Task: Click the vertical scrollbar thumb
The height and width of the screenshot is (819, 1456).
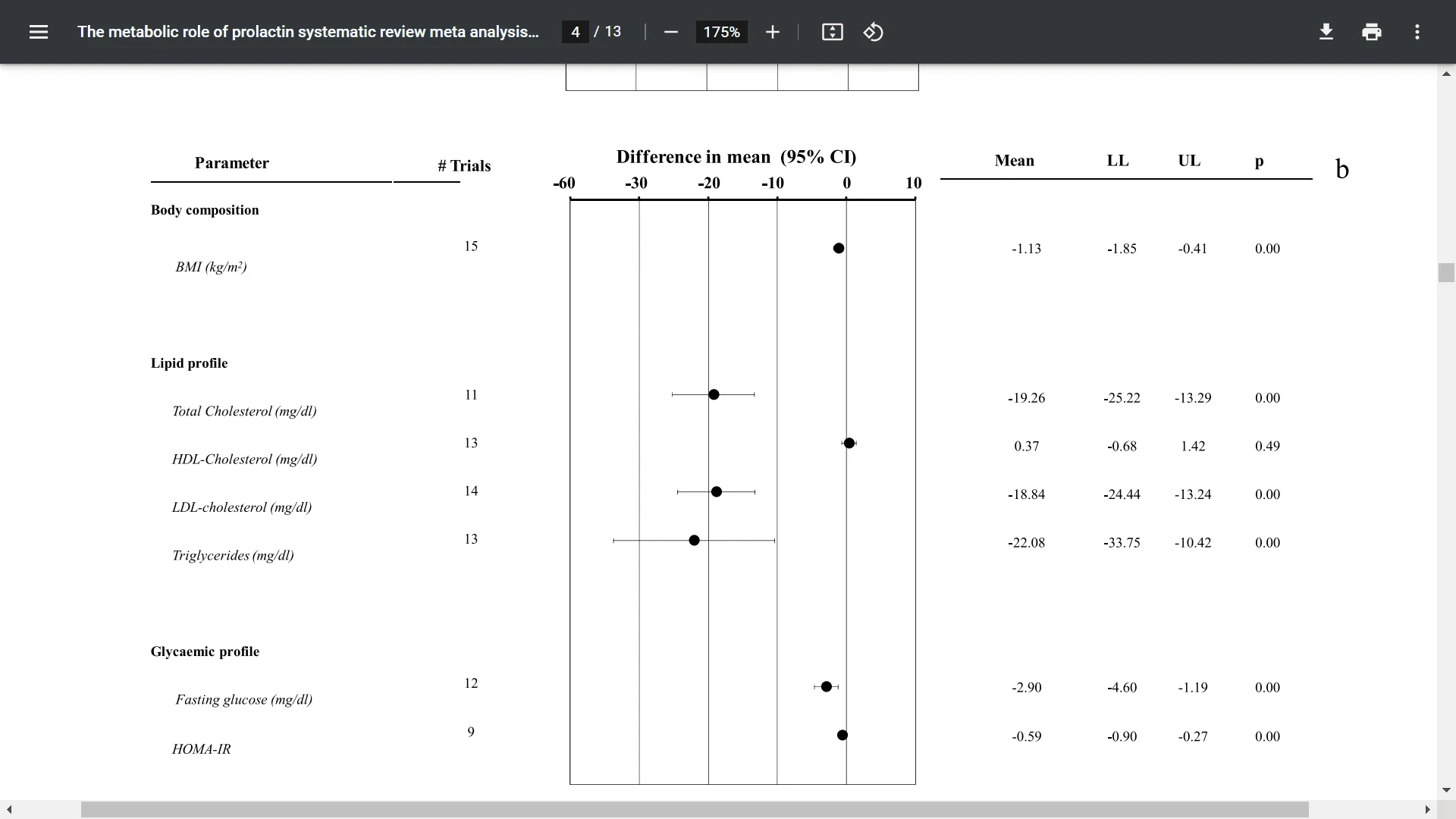Action: pos(1446,273)
